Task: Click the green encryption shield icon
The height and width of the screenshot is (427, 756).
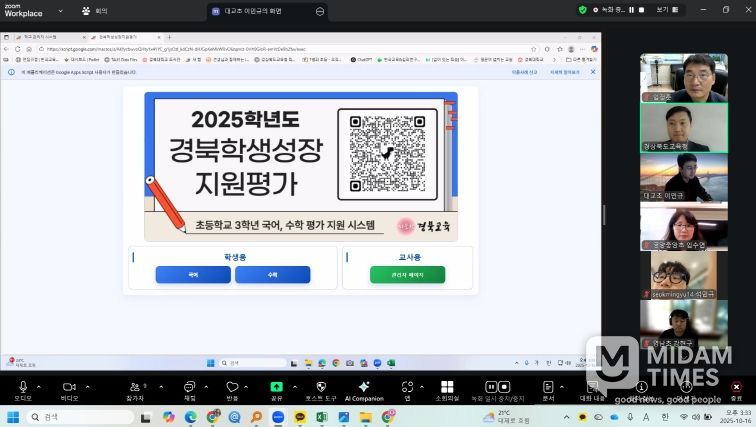Action: (x=583, y=9)
